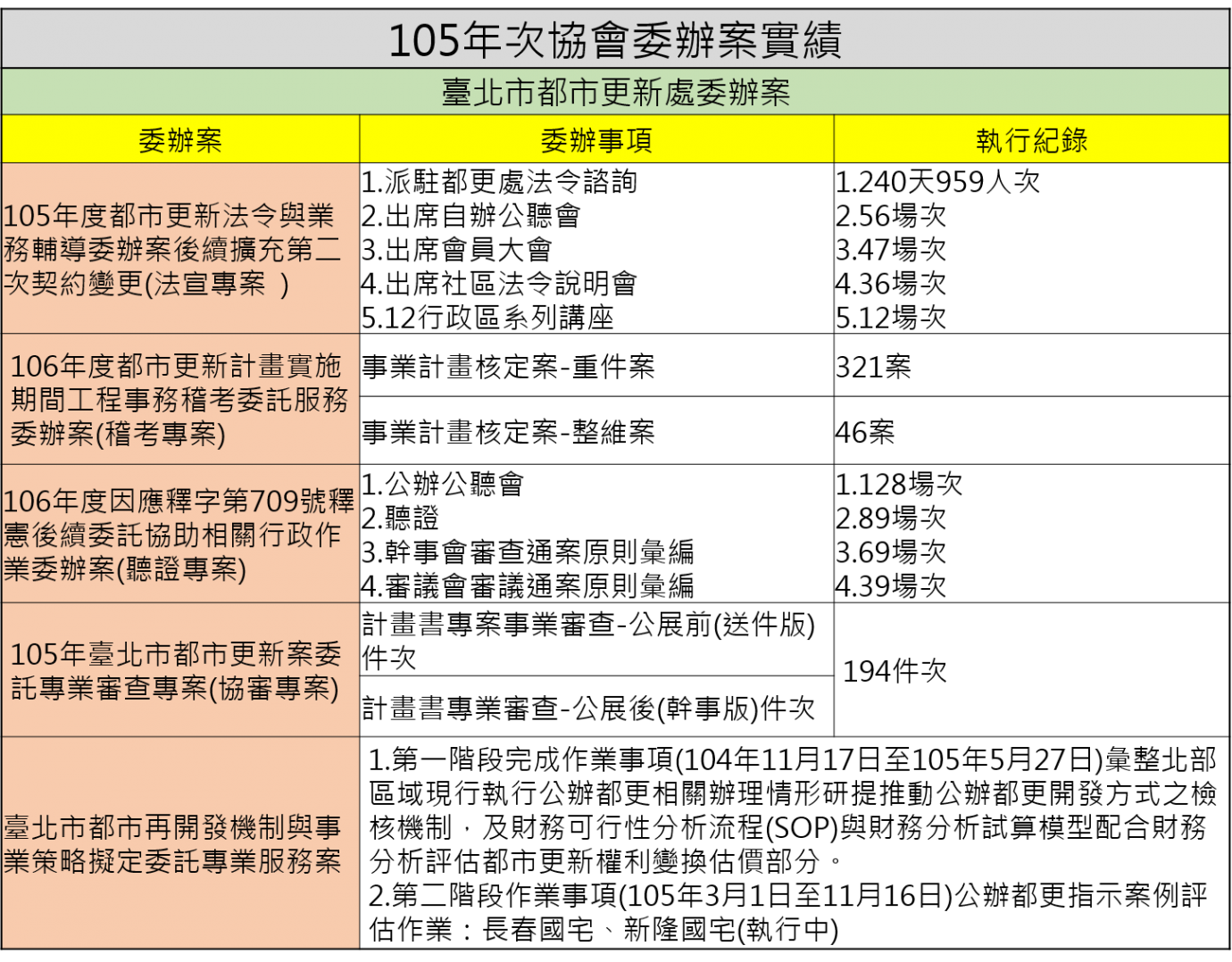Click "5.12行政區系列講座"
Image resolution: width=1232 pixels, height=962 pixels.
(x=487, y=318)
